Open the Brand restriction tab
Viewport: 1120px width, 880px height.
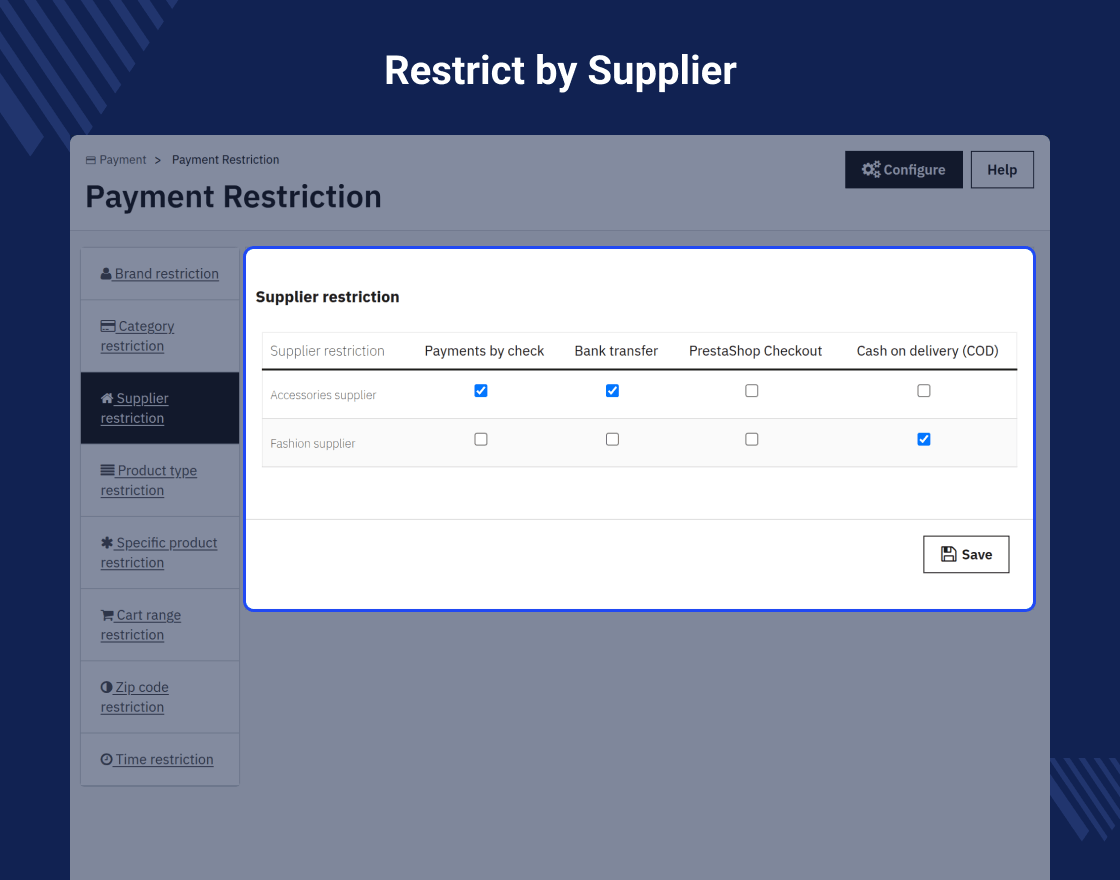click(160, 274)
